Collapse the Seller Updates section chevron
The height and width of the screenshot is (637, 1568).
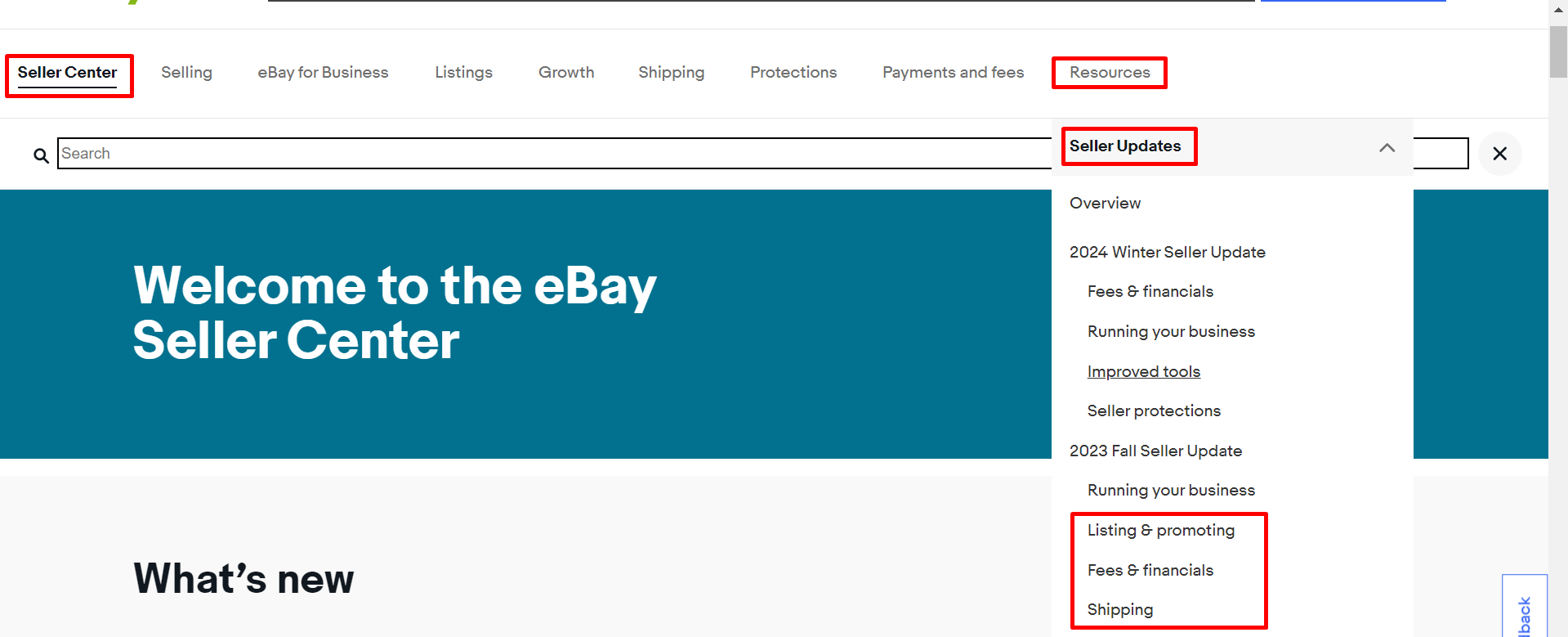point(1387,147)
